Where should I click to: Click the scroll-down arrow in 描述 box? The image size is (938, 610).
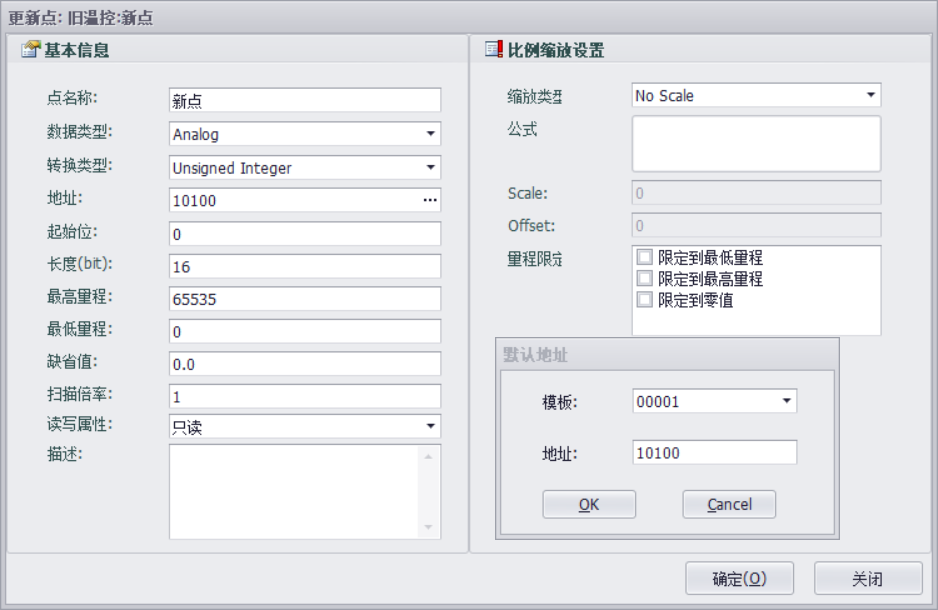coord(429,527)
